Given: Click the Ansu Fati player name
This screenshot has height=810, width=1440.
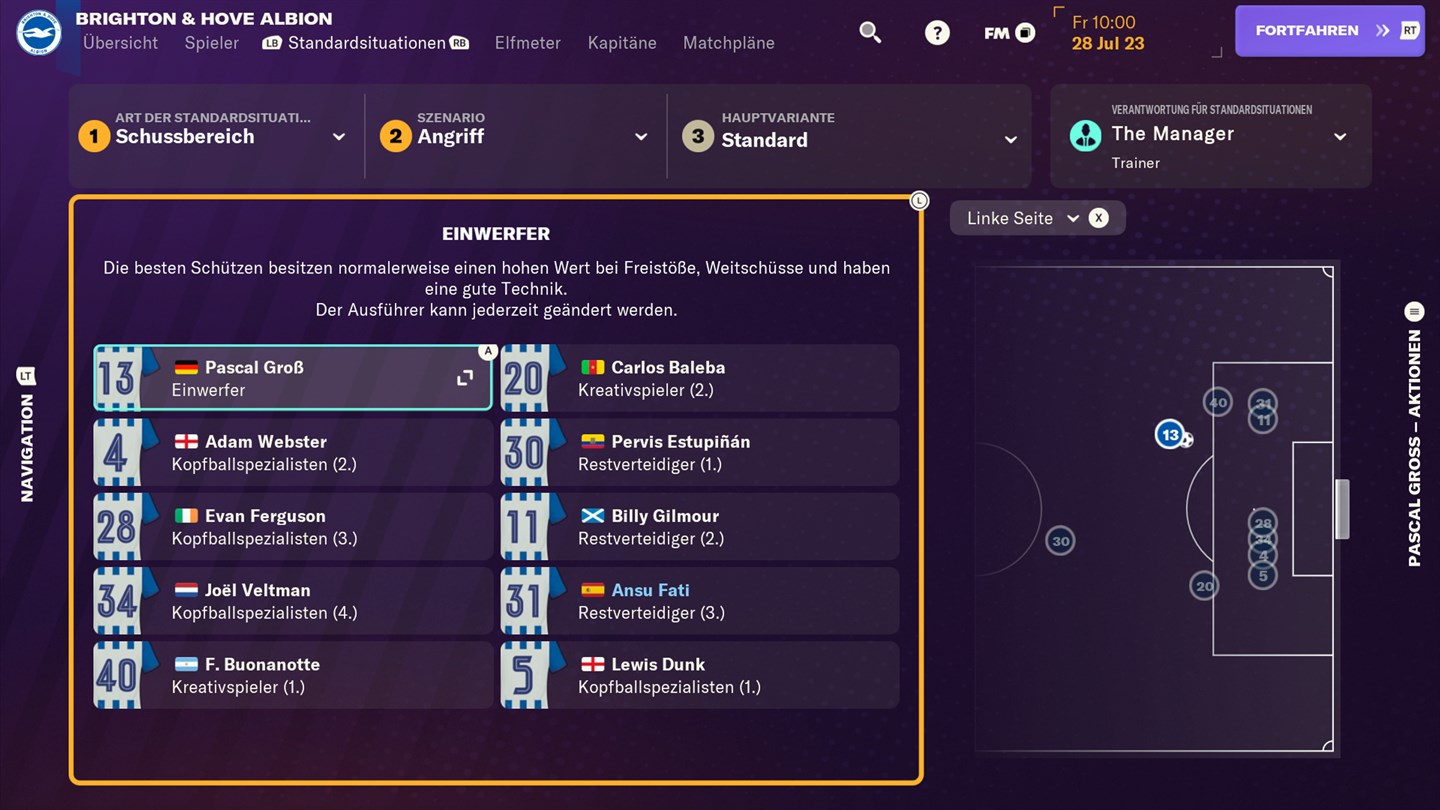Looking at the screenshot, I should 650,590.
